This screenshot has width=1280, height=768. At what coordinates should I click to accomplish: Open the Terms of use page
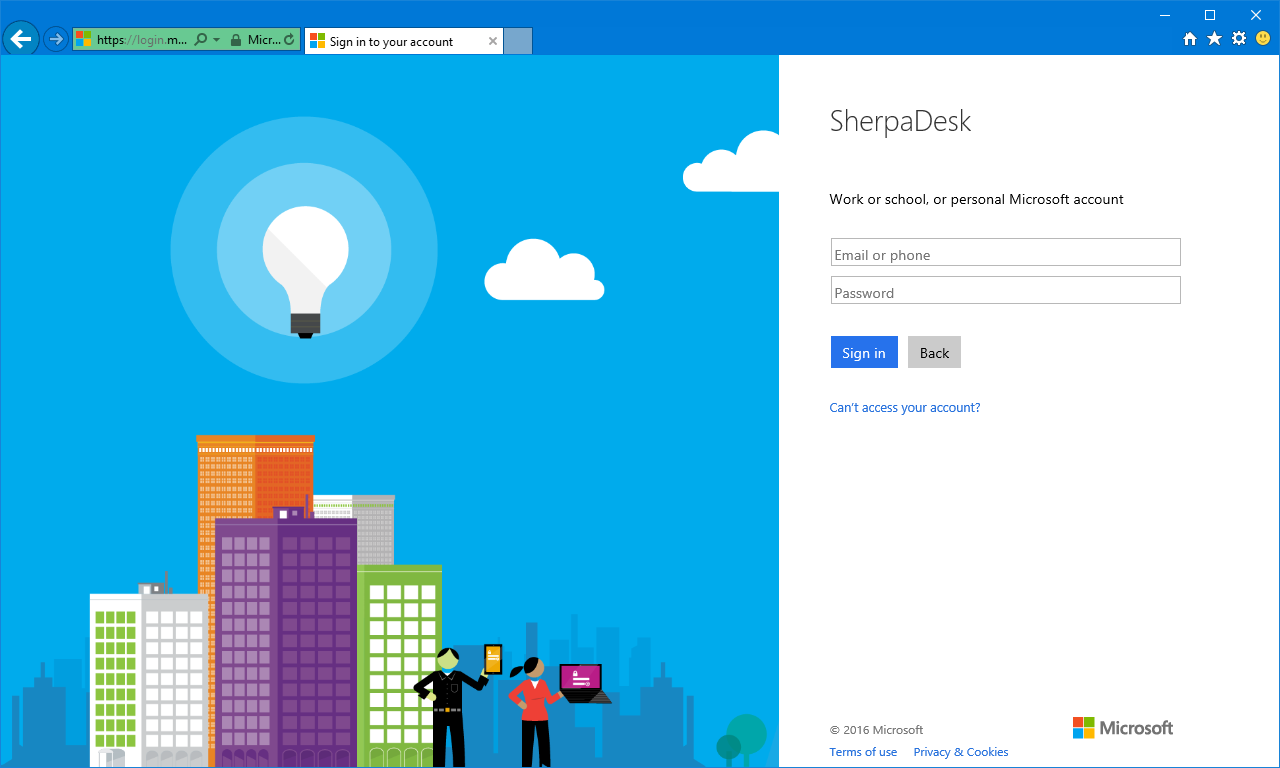(x=862, y=751)
